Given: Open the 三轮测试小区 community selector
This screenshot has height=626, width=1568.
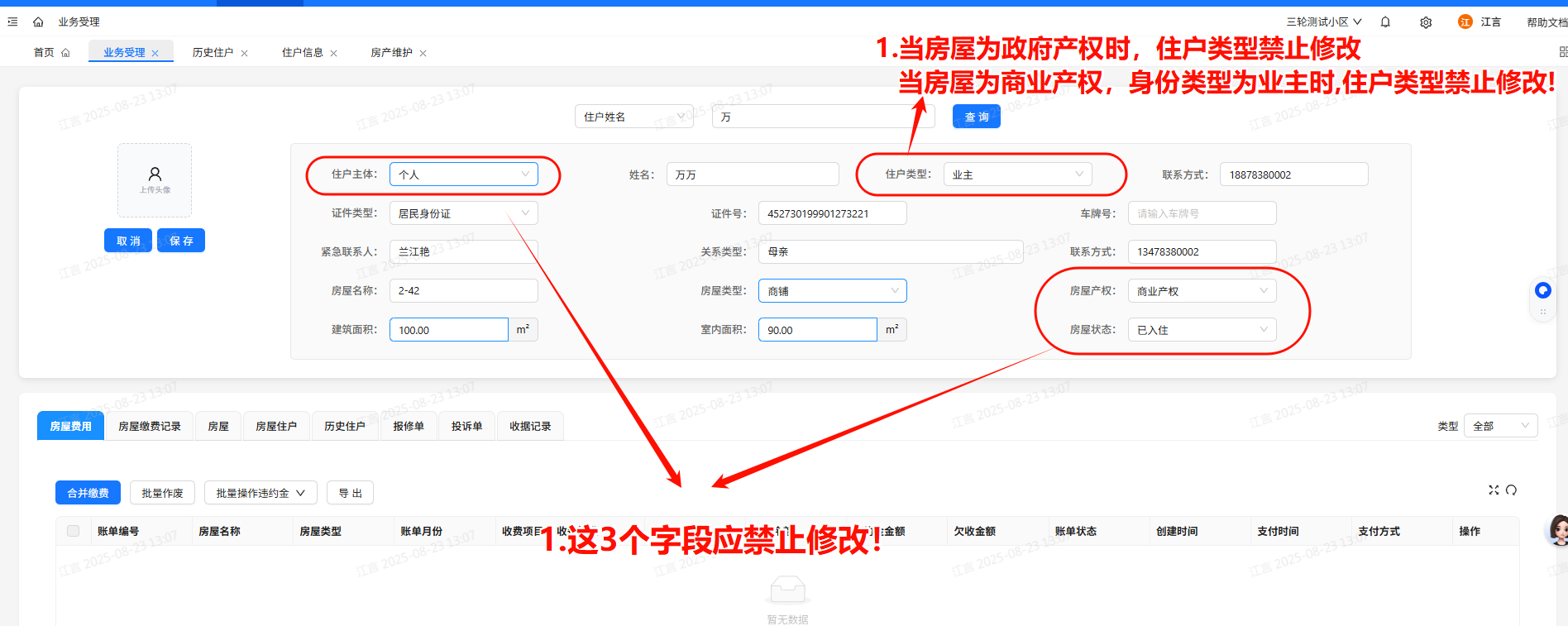Looking at the screenshot, I should coord(1323,22).
